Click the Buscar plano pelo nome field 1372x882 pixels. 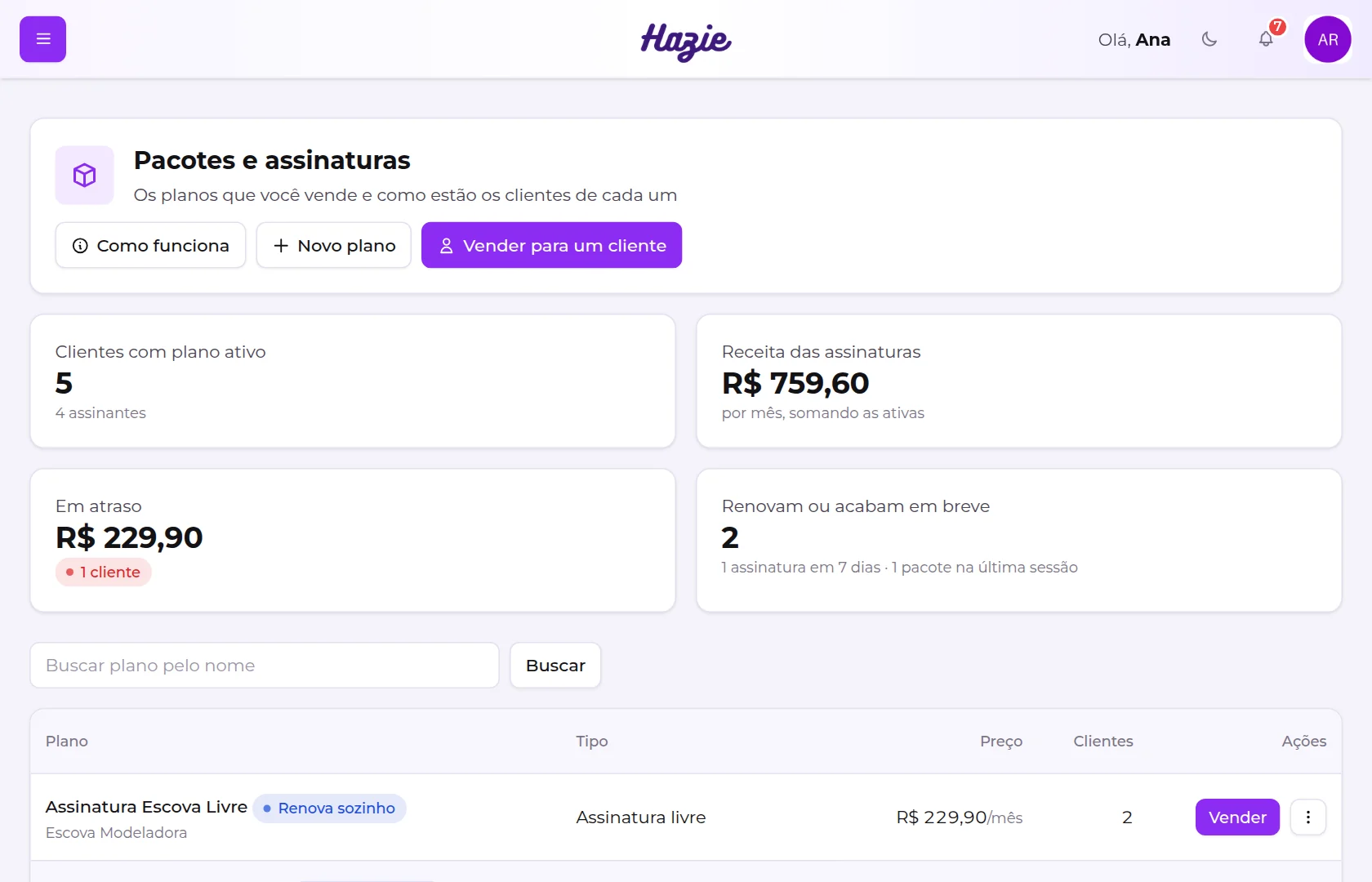pos(265,666)
